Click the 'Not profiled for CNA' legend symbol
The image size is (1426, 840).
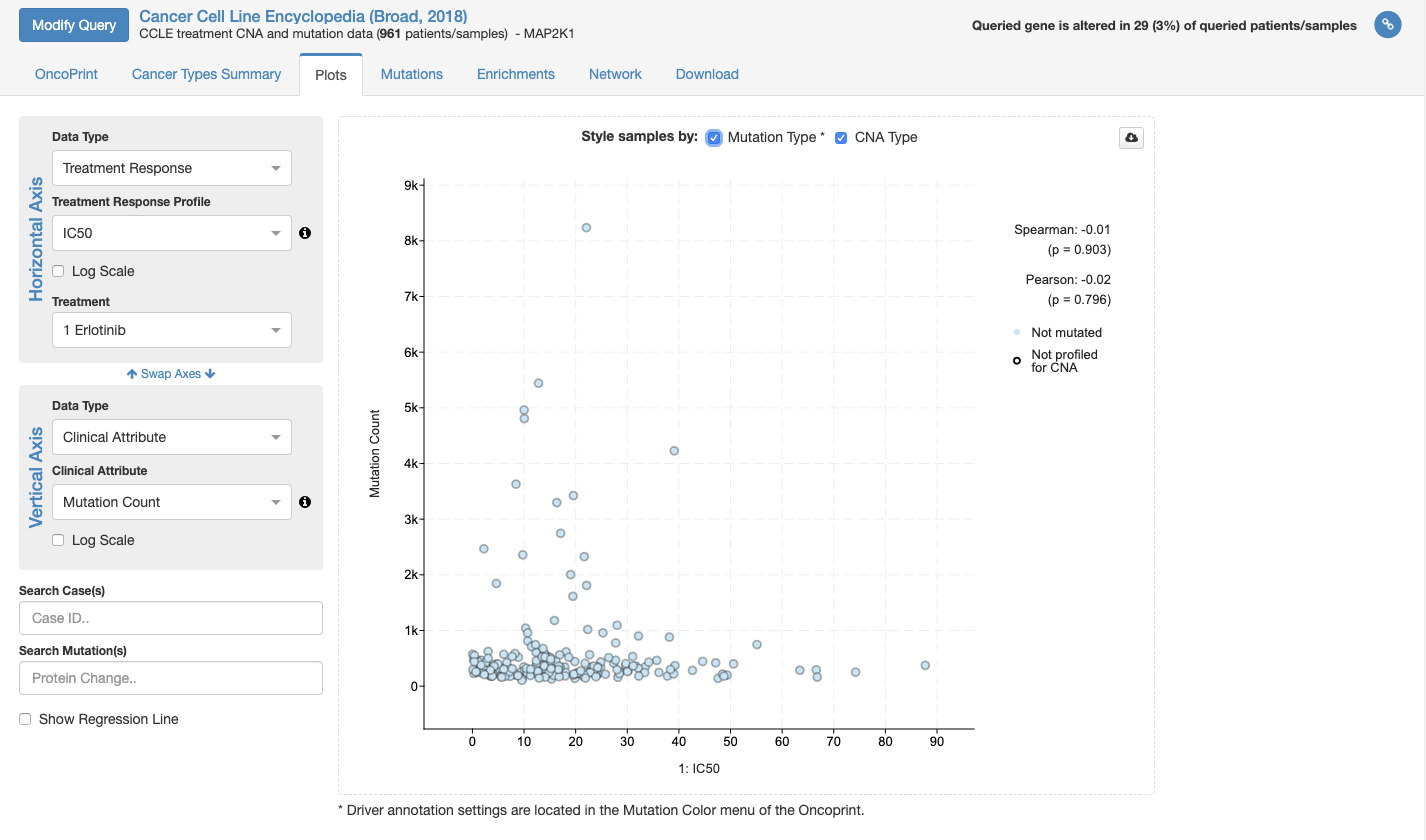(1016, 360)
